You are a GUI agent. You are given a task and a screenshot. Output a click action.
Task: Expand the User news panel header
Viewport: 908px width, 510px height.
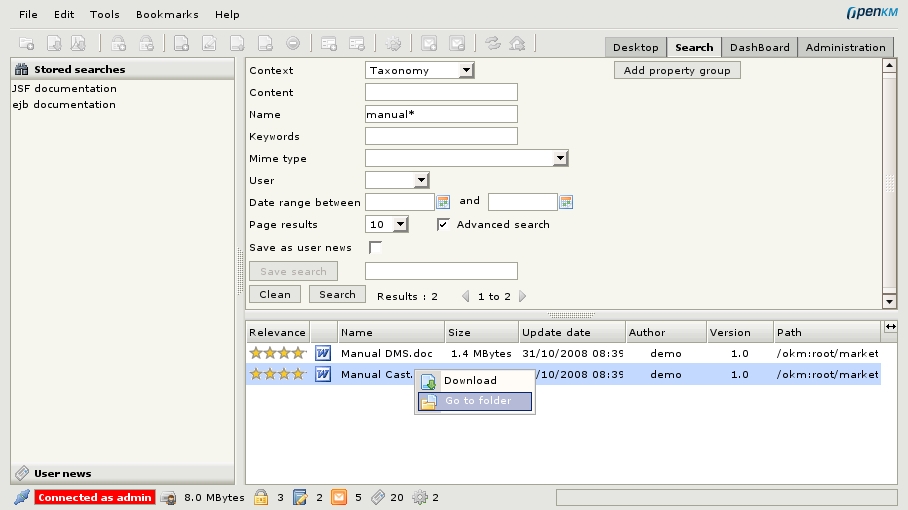pos(123,474)
